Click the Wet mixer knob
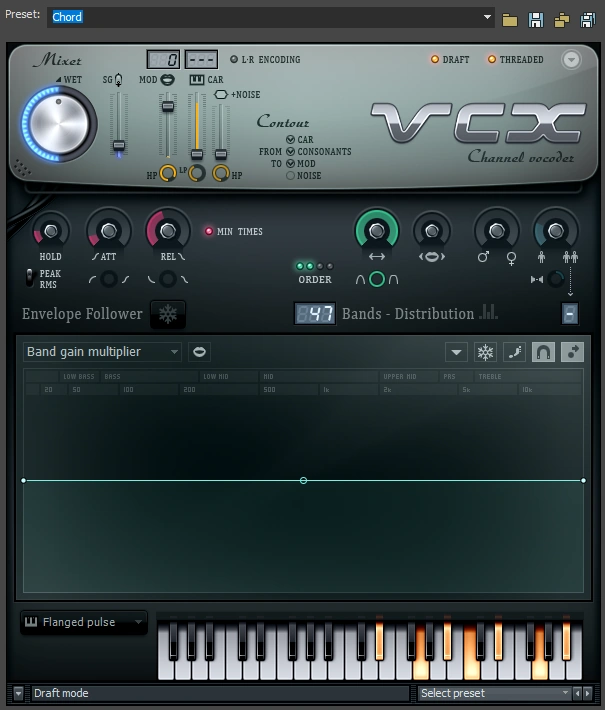 pyautogui.click(x=59, y=124)
